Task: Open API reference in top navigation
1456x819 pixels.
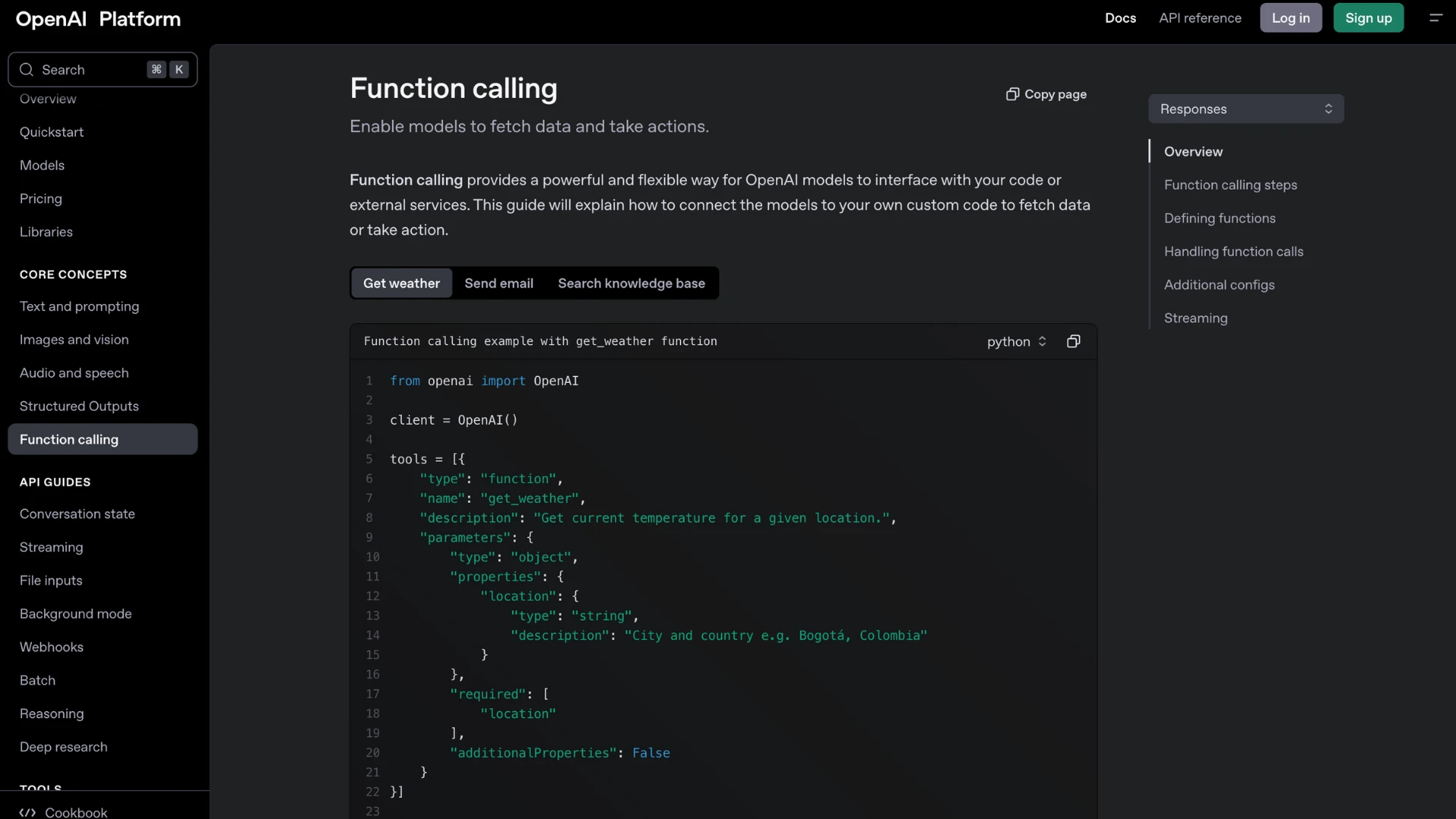Action: point(1200,18)
